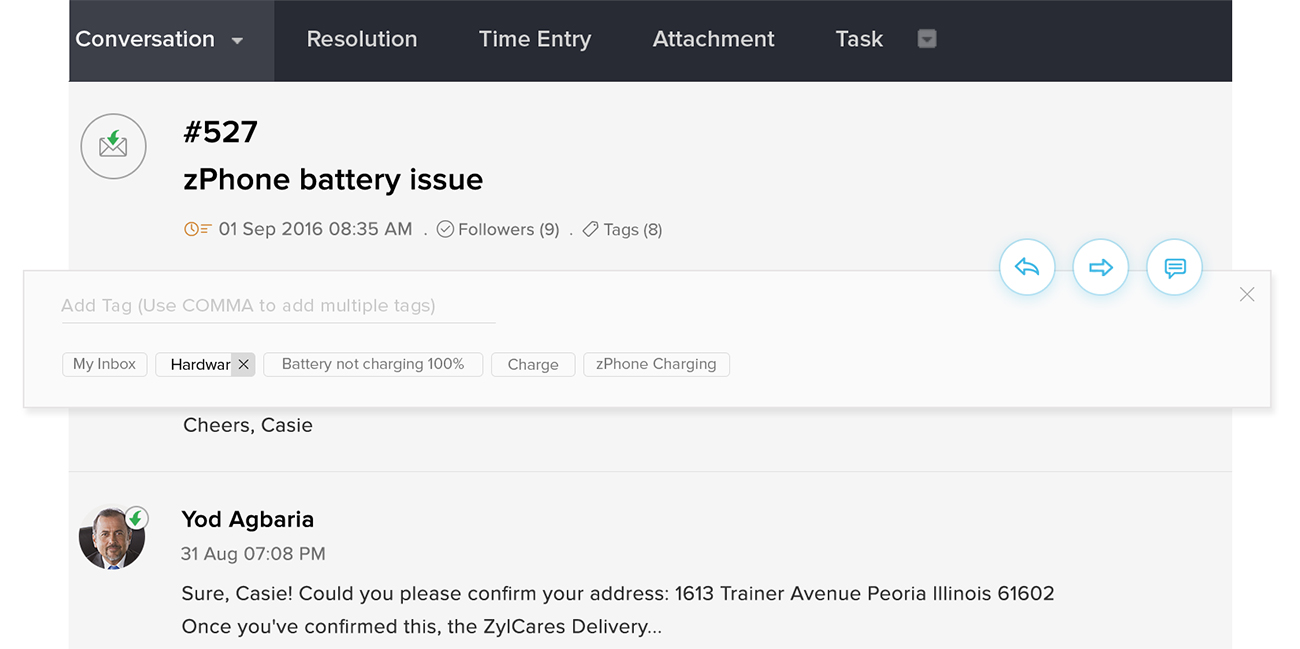Close the tag editing panel
This screenshot has width=1300, height=649.
1246,294
